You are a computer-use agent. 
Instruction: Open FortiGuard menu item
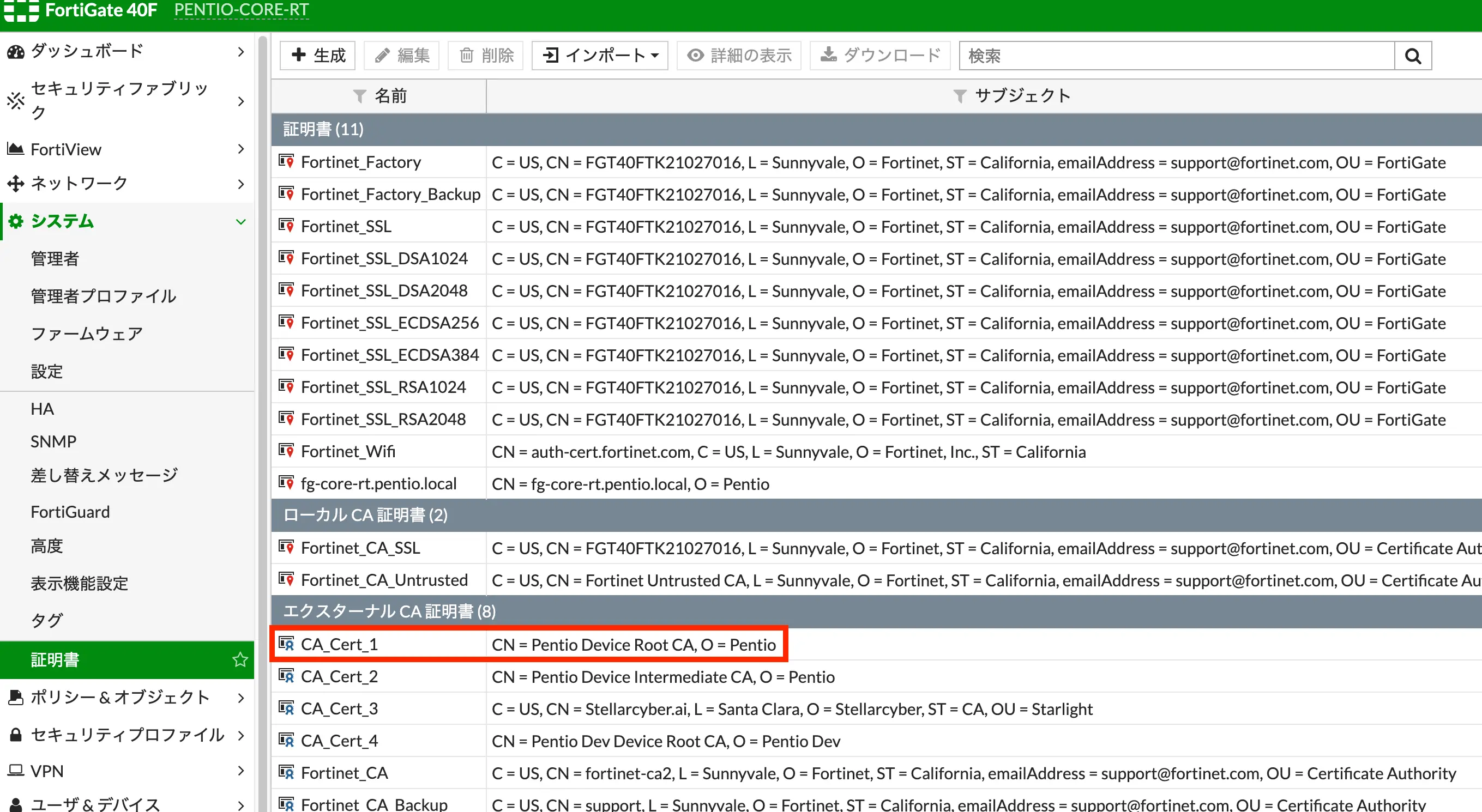70,512
